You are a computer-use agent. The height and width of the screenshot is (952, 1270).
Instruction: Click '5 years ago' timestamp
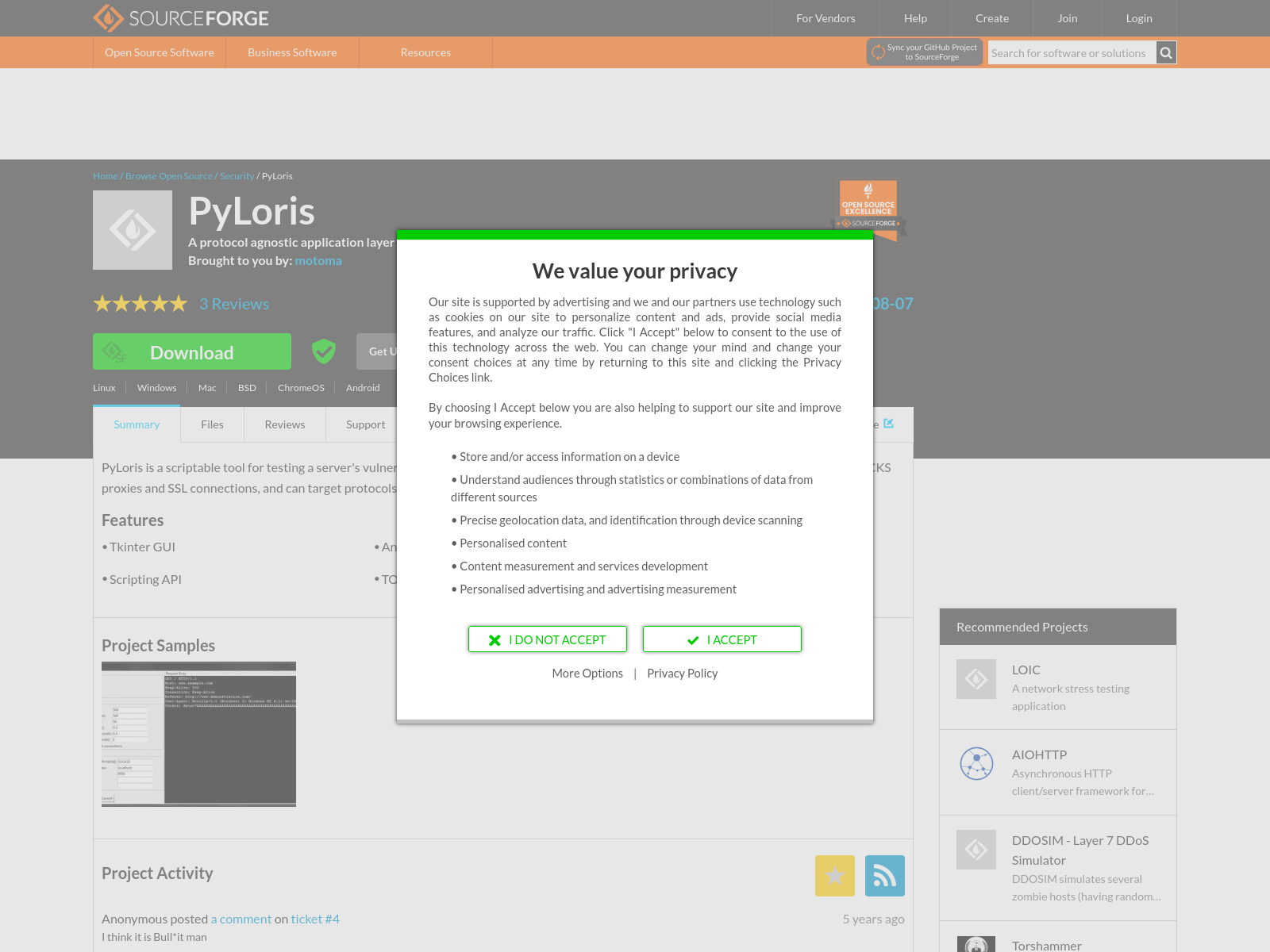tap(873, 919)
